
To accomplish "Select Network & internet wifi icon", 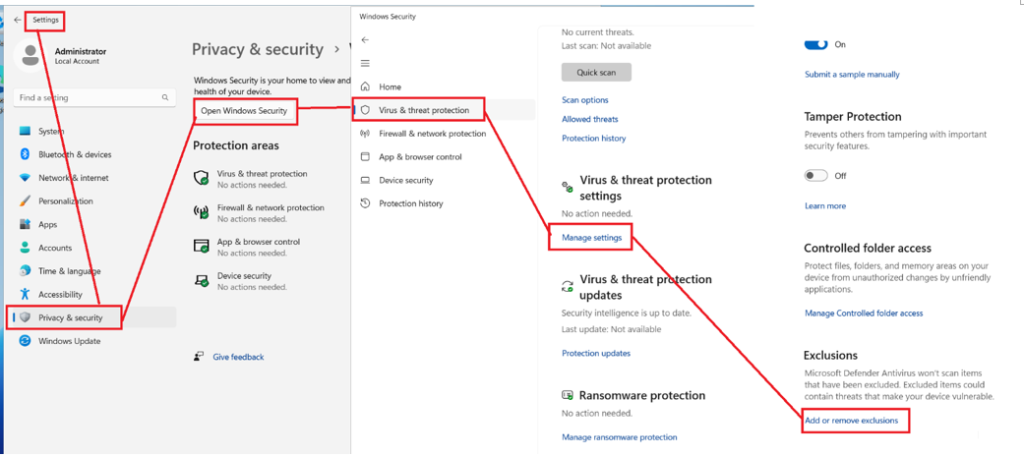I will tap(25, 178).
